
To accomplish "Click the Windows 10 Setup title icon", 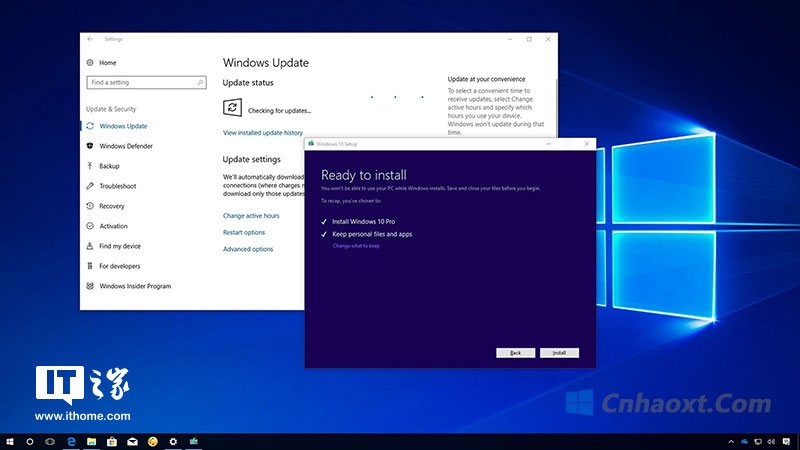I will click(311, 144).
